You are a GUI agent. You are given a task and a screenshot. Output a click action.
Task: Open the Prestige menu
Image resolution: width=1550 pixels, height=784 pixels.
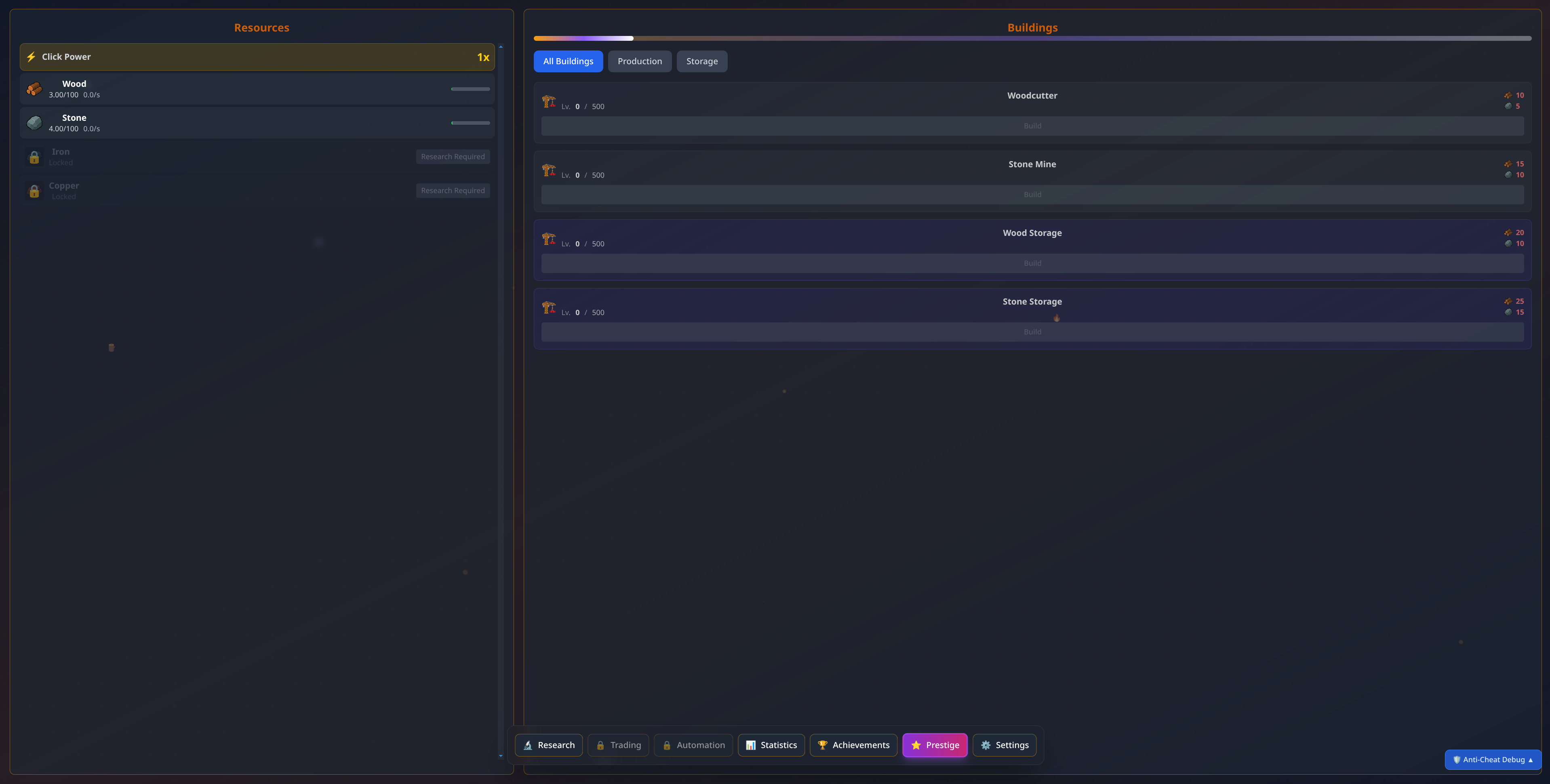(935, 745)
